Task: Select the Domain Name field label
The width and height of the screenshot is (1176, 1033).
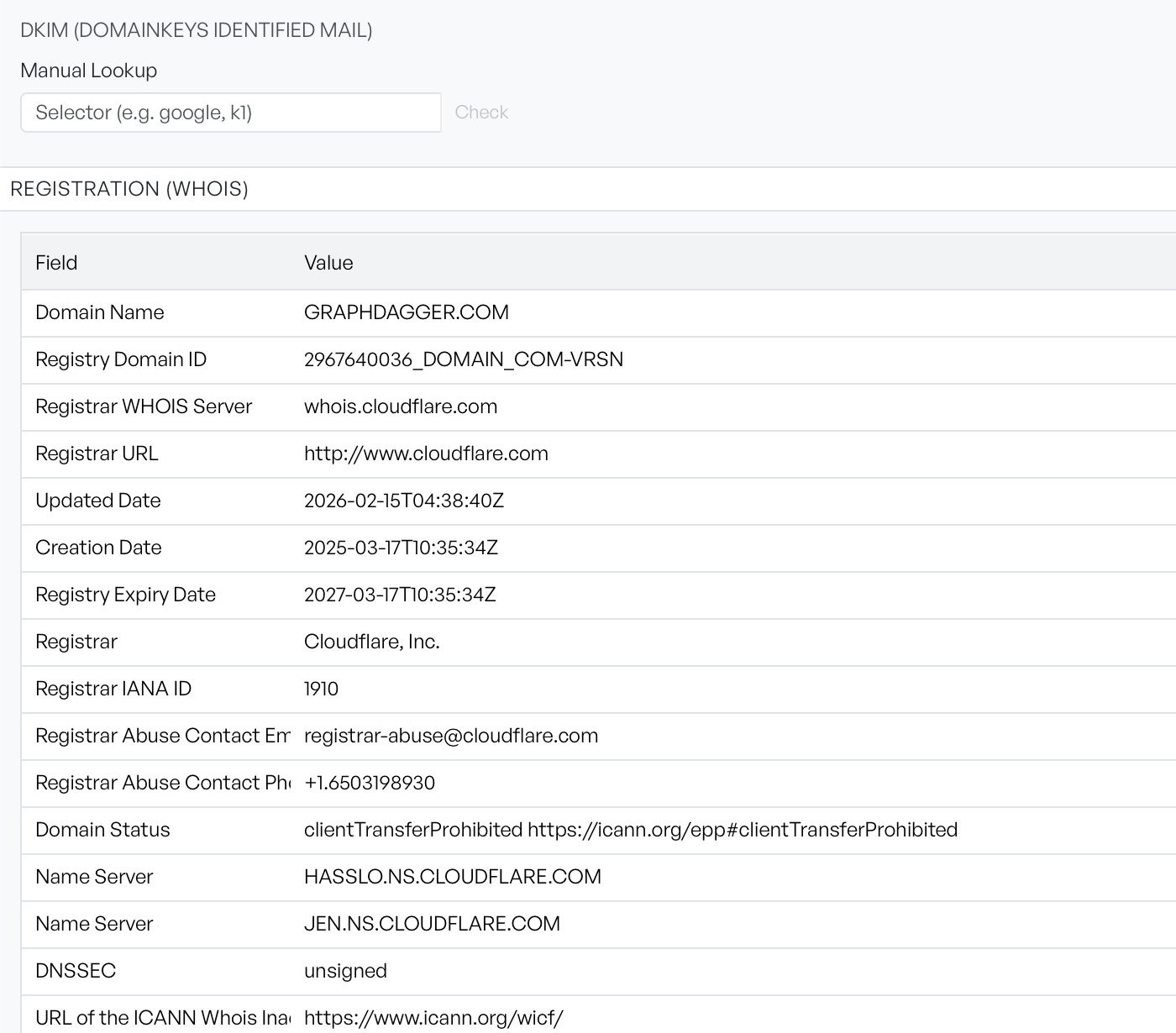Action: [100, 312]
